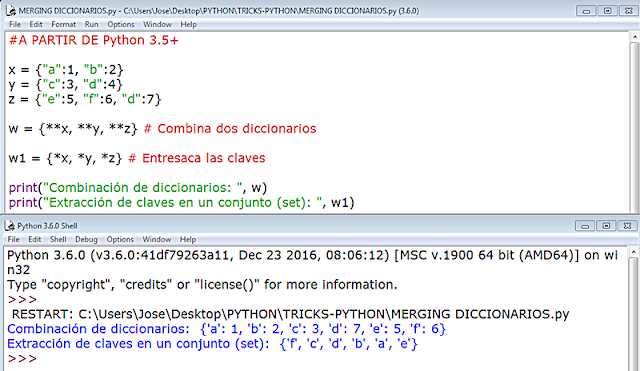
Task: Open Edit menu in editor window
Action: [x=36, y=24]
